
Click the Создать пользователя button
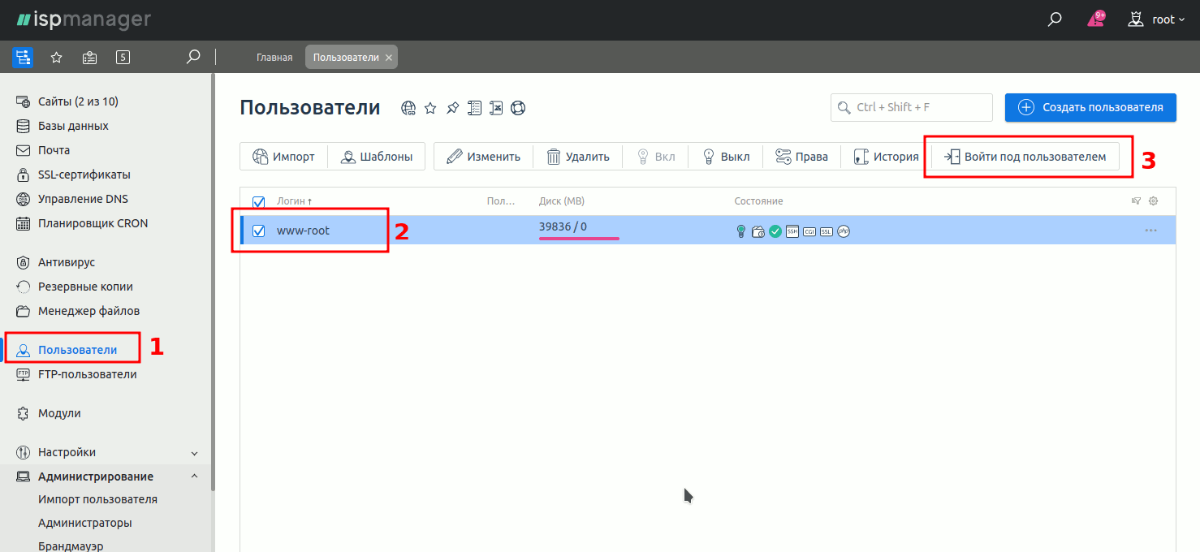coord(1090,107)
